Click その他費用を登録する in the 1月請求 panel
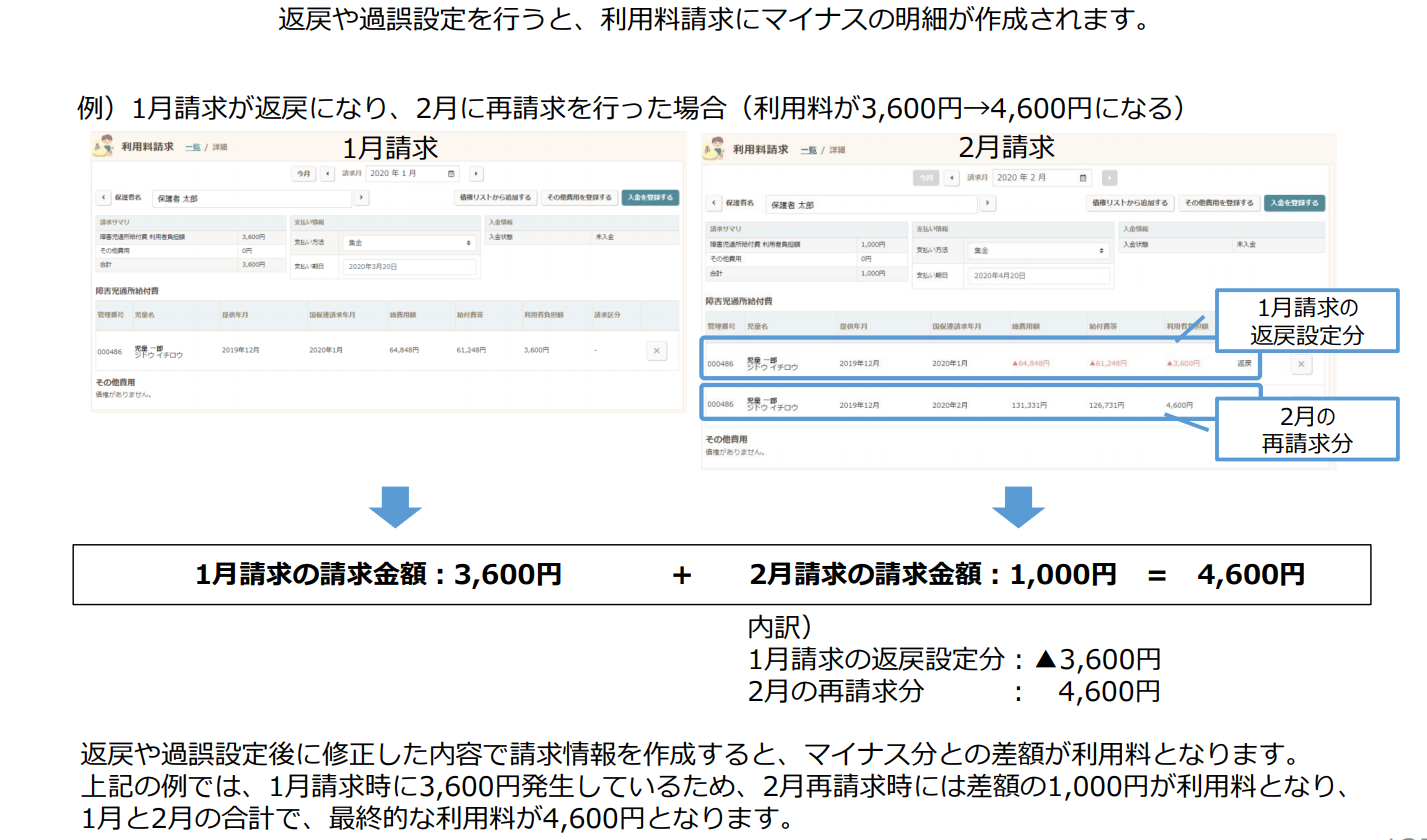This screenshot has height=840, width=1427. tap(578, 198)
